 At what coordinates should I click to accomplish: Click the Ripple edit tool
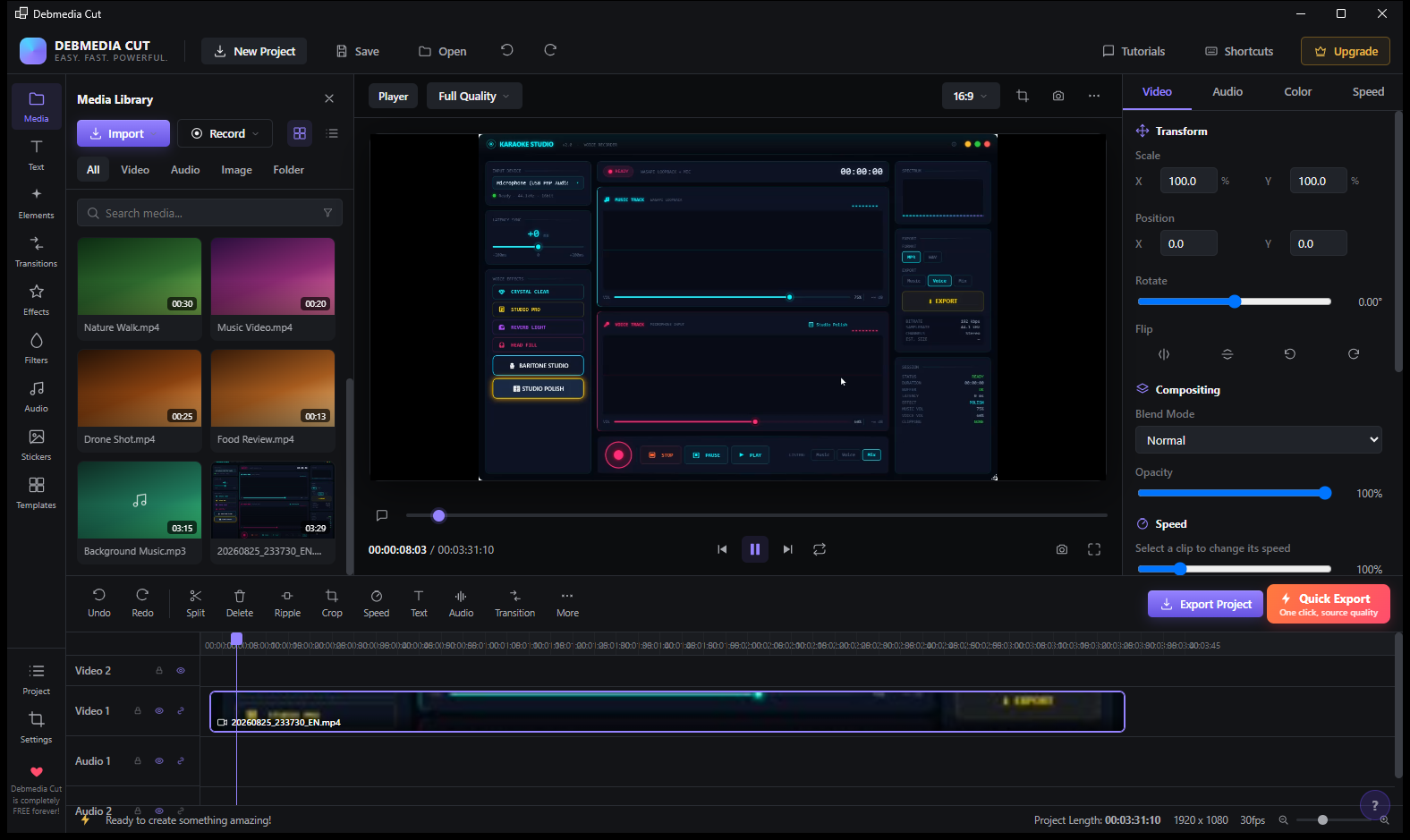click(287, 603)
